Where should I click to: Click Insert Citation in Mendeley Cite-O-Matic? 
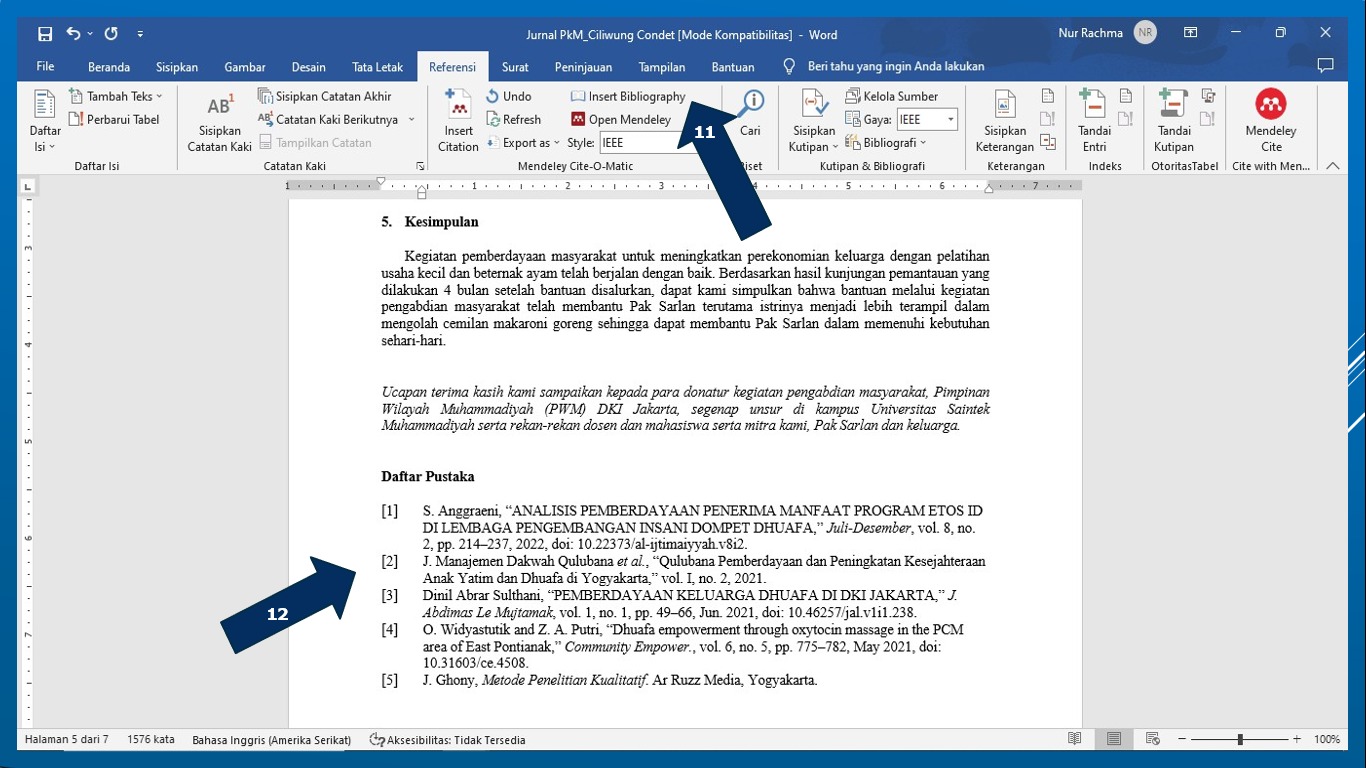click(x=457, y=120)
